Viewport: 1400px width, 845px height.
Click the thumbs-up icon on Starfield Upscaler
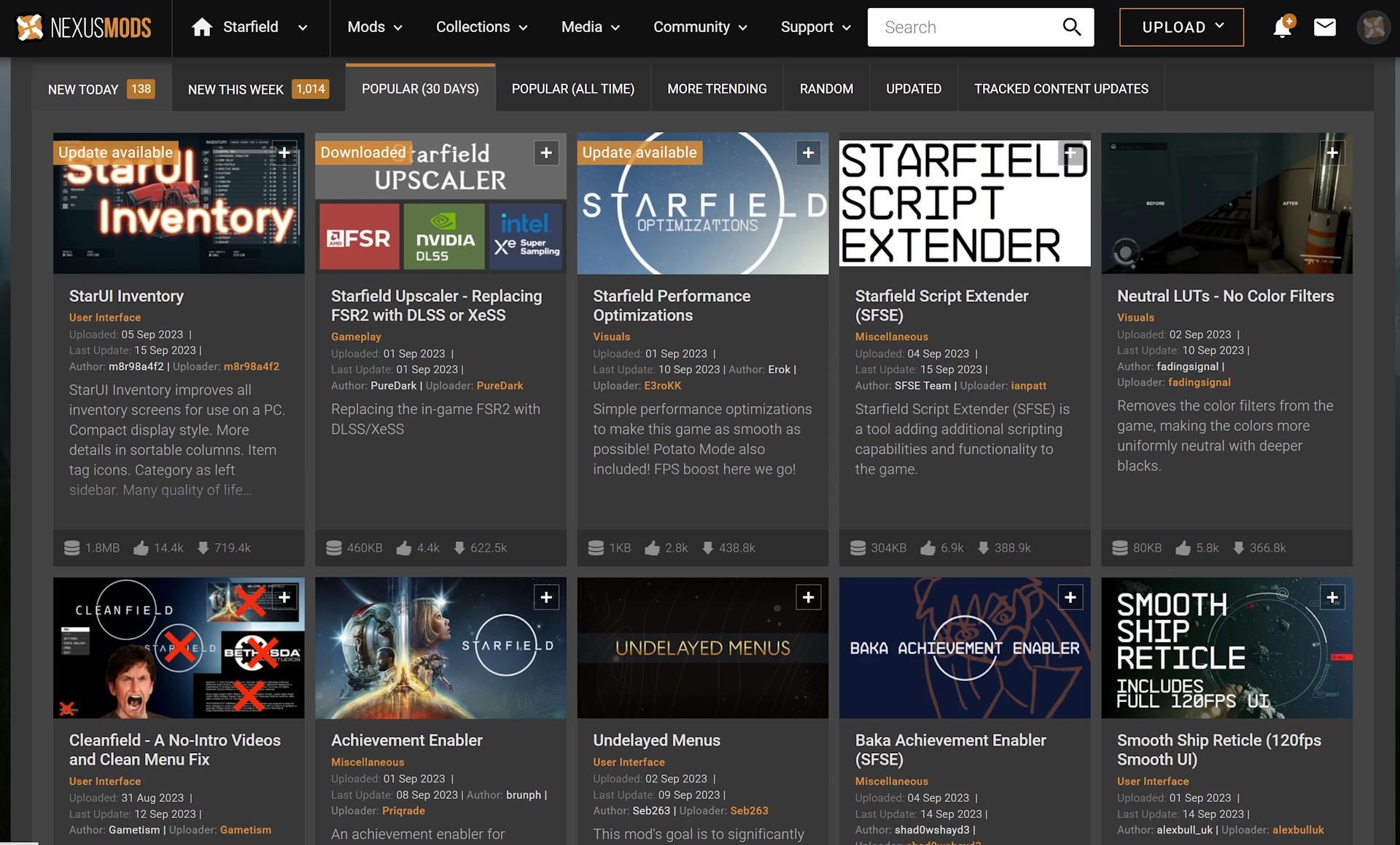[403, 548]
